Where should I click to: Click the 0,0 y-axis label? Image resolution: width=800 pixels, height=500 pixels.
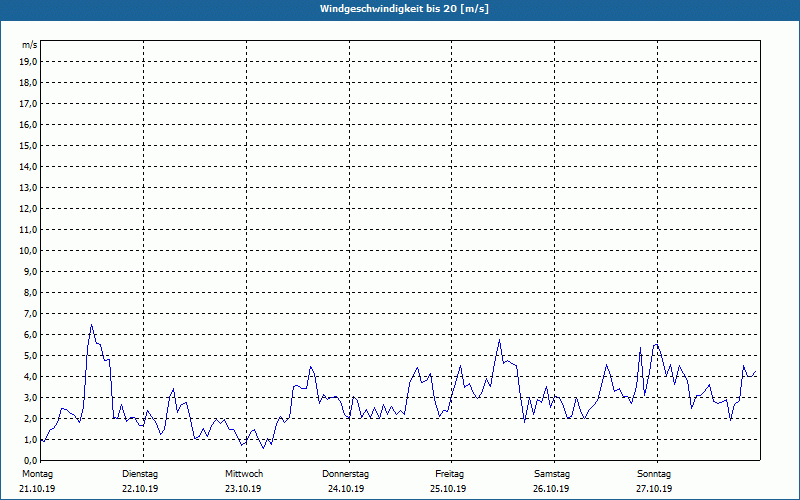pyautogui.click(x=31, y=460)
